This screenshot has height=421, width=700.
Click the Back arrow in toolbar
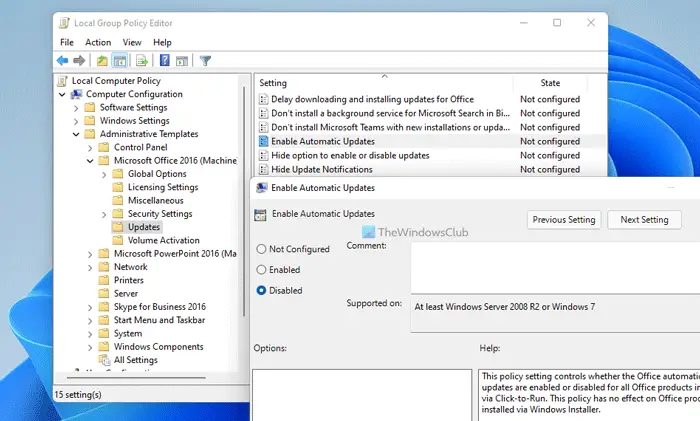[63, 60]
